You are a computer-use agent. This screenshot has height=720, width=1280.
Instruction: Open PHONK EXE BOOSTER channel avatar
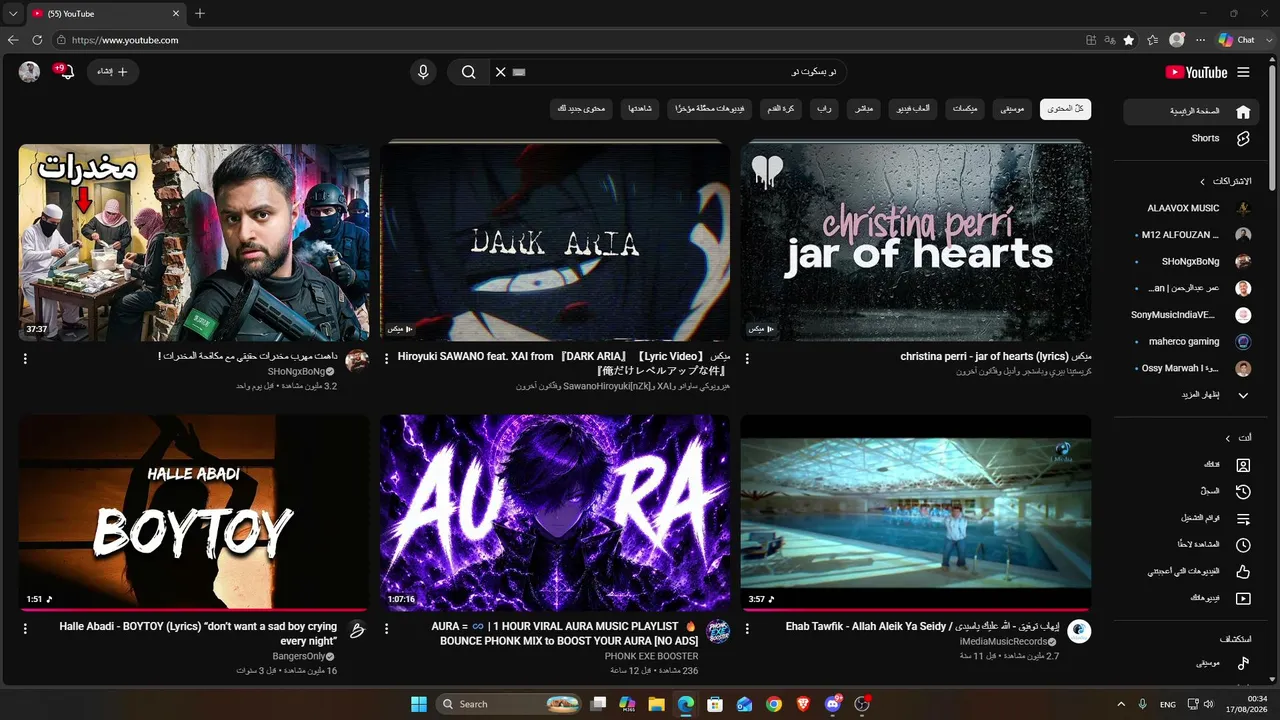click(718, 632)
